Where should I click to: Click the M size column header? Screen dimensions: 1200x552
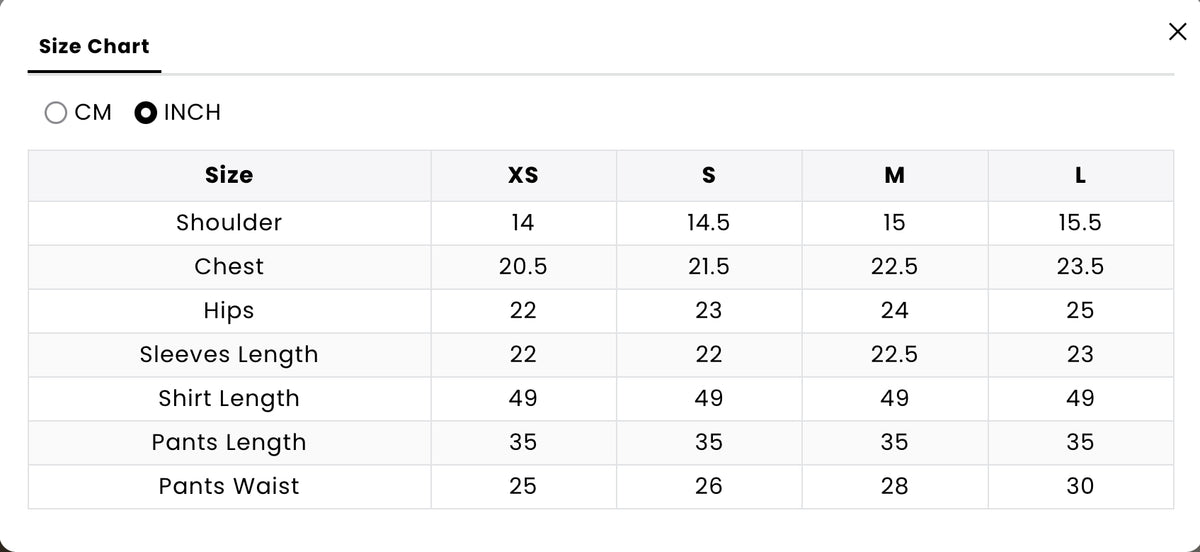pos(895,175)
